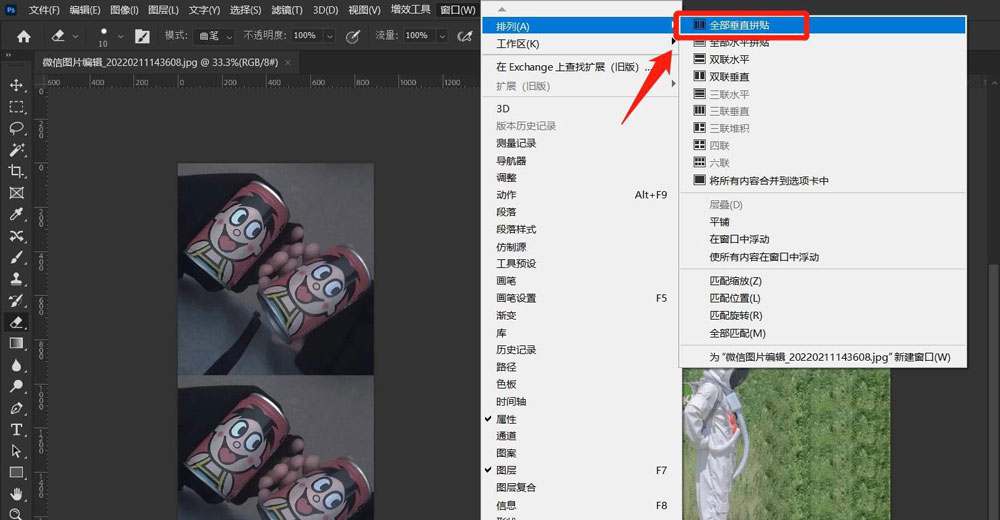
Task: Select the Move tool
Action: pyautogui.click(x=17, y=85)
